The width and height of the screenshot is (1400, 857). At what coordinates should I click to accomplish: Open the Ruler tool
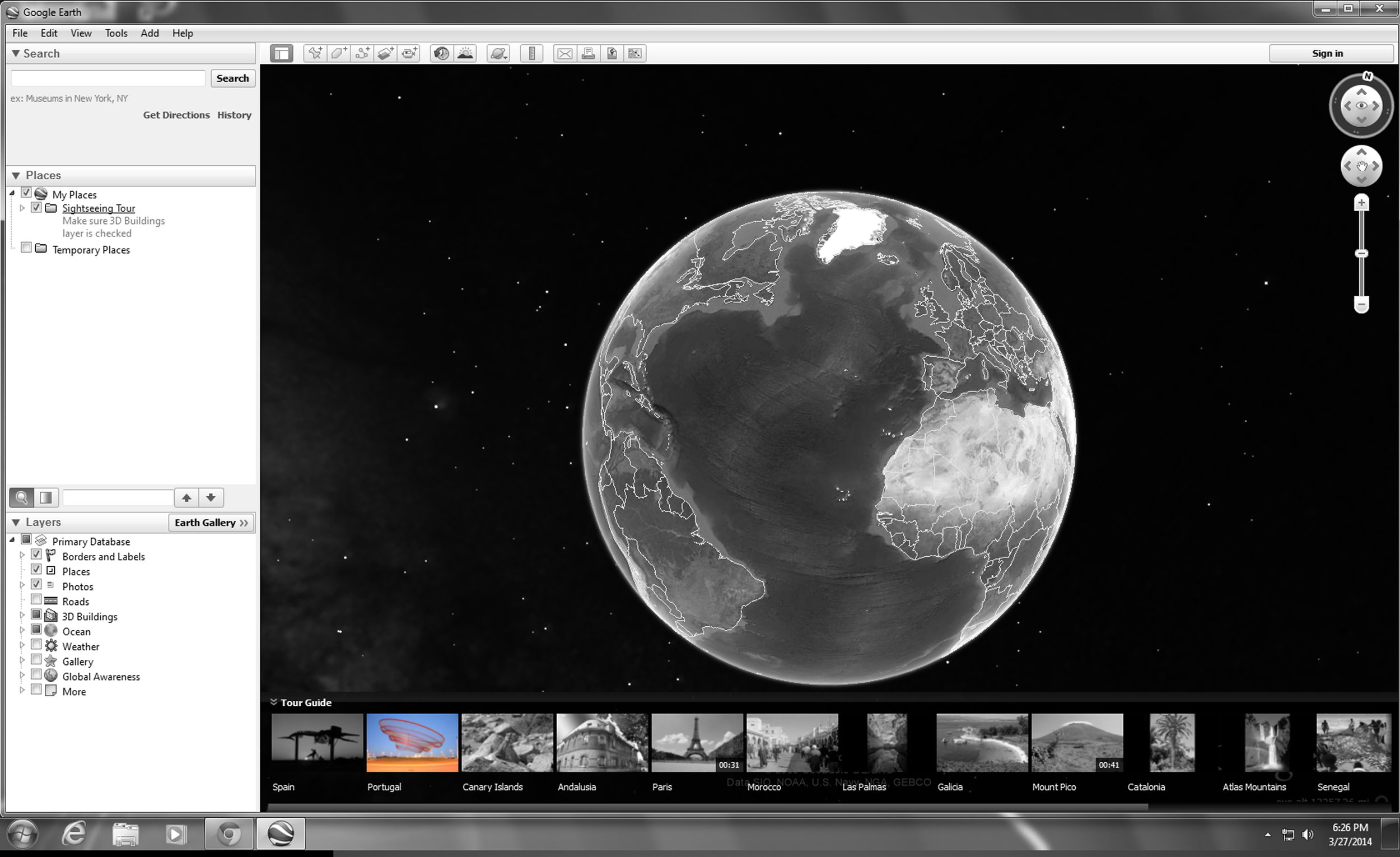[x=532, y=53]
